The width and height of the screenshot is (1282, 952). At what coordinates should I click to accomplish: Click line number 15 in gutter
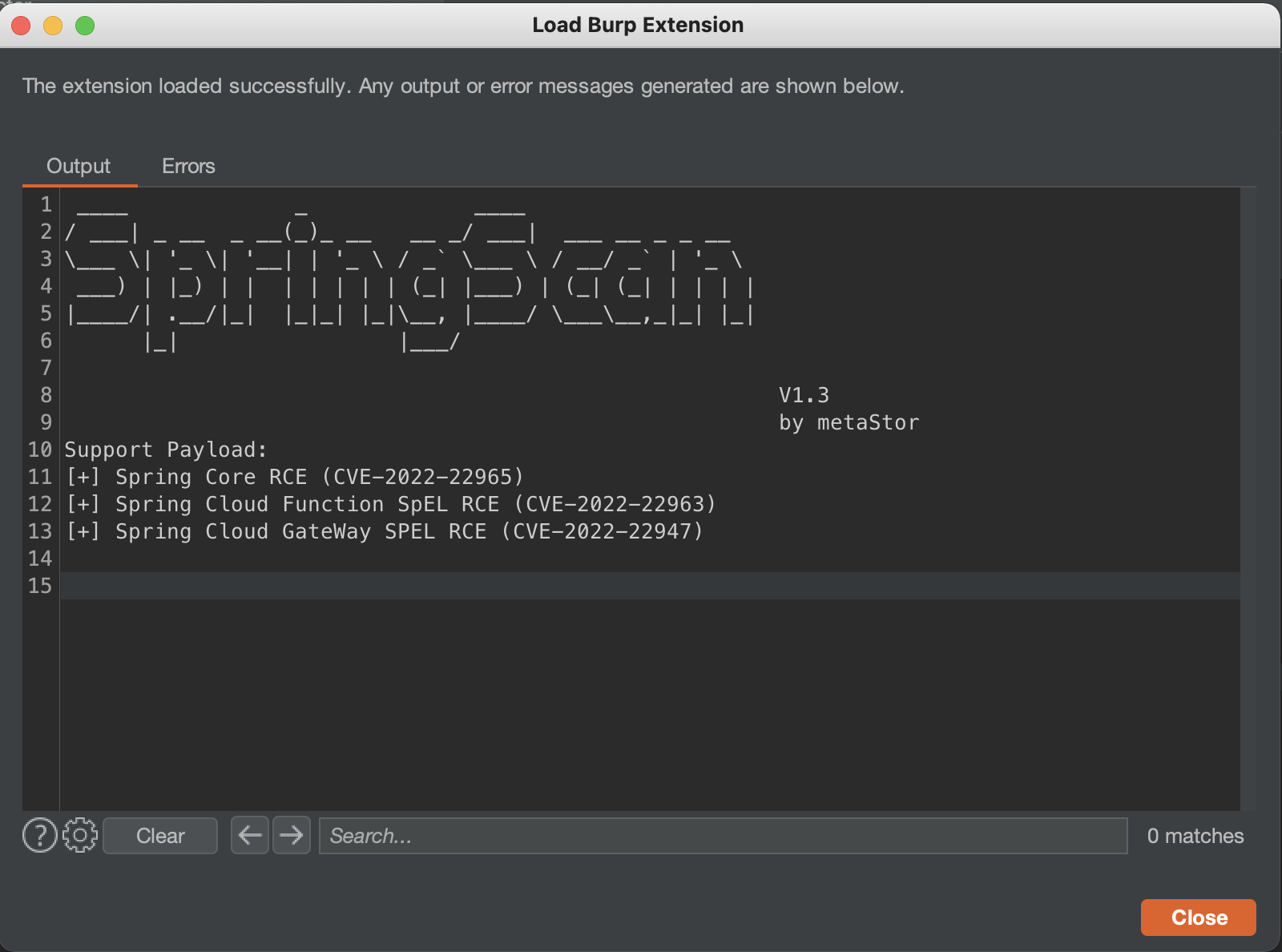[40, 586]
